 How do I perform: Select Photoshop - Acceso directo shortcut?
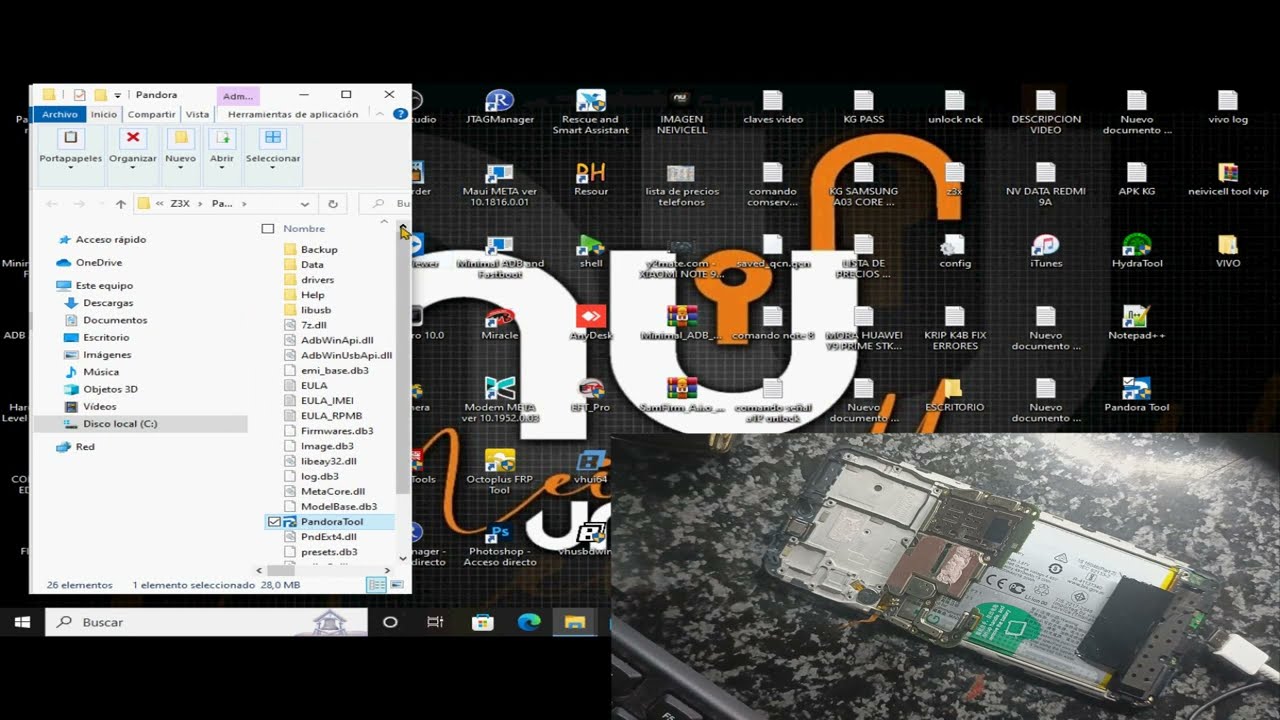[499, 544]
